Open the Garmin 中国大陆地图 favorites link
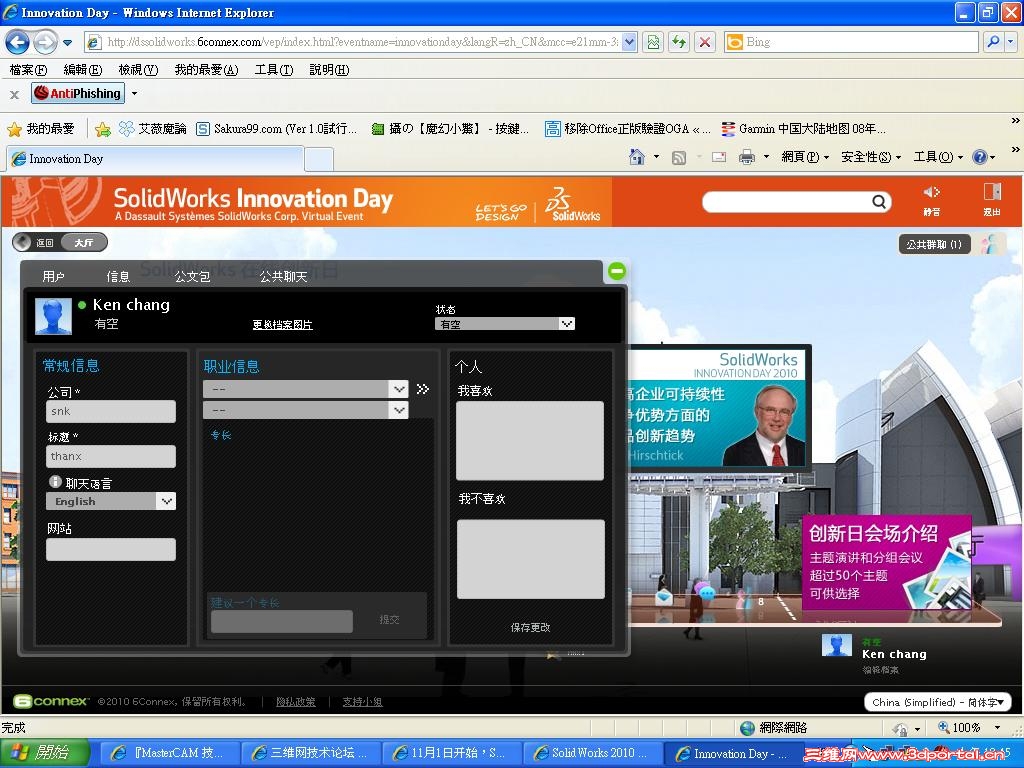This screenshot has width=1024, height=768. [804, 129]
